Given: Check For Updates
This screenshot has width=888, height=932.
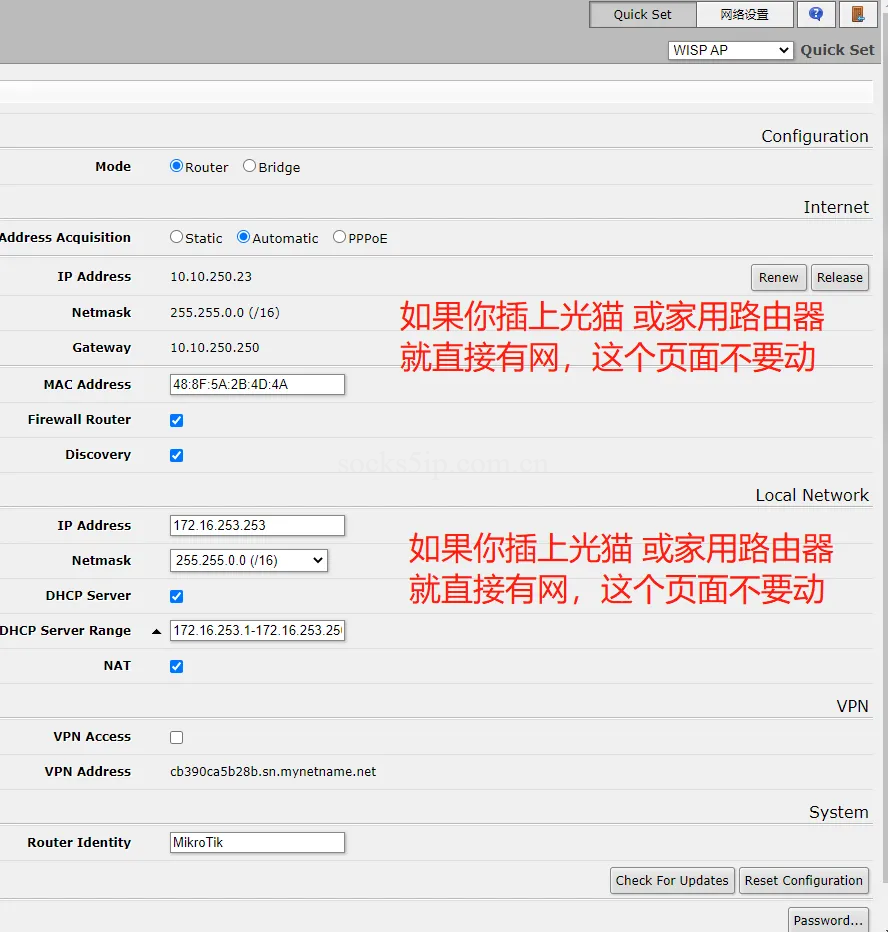Looking at the screenshot, I should pyautogui.click(x=671, y=881).
